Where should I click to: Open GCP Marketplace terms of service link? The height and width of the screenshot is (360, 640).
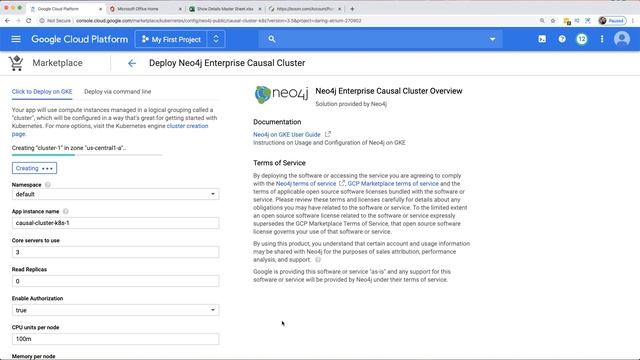[x=393, y=184]
